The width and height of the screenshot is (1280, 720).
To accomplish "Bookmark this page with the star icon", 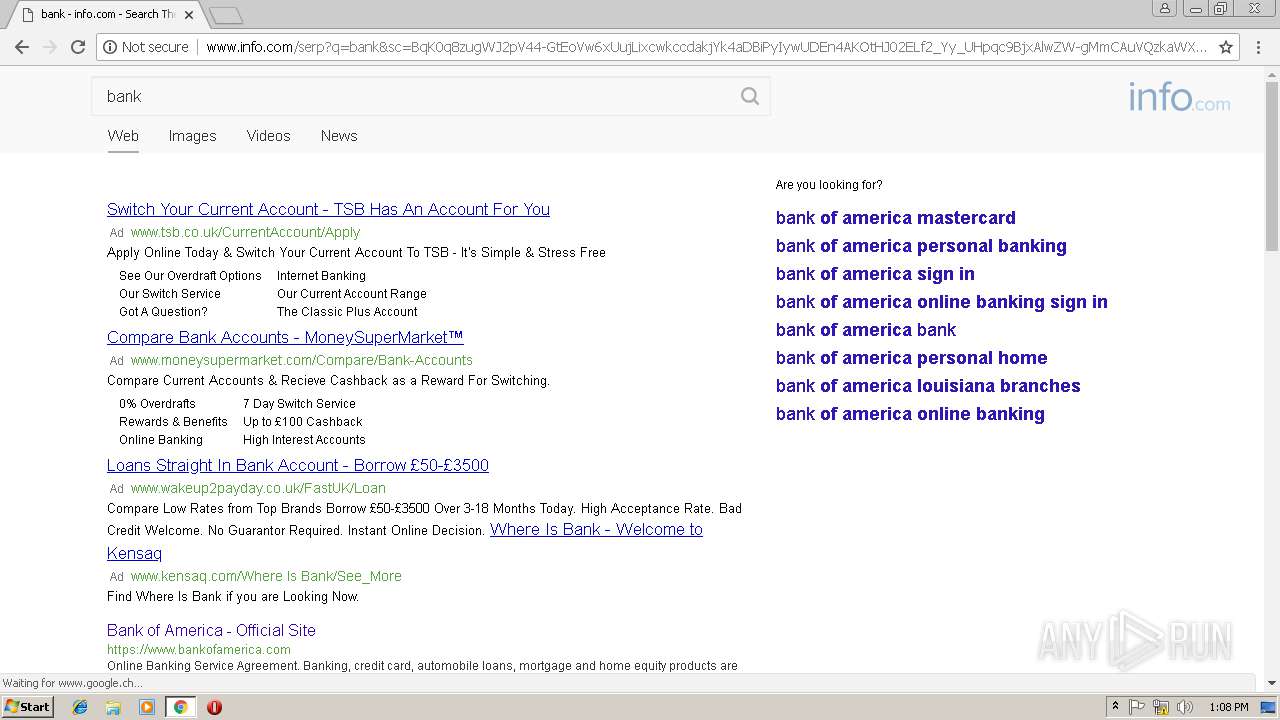I will point(1226,47).
